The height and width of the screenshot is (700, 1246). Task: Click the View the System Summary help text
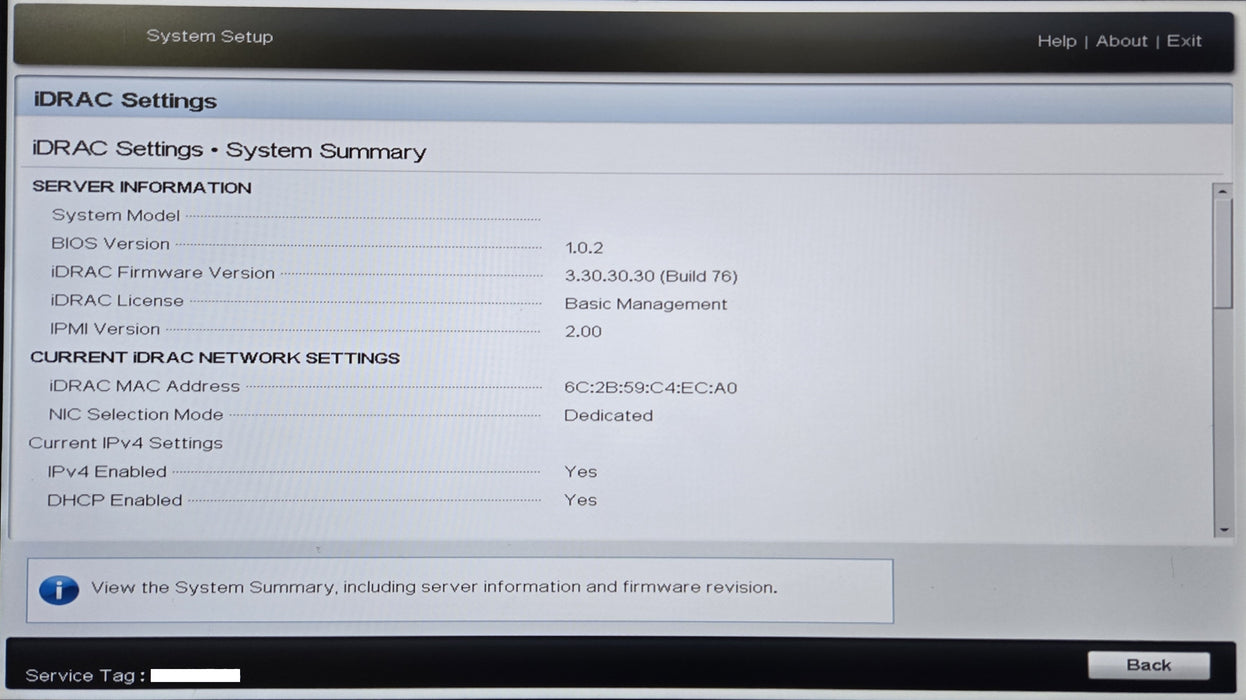[x=434, y=587]
